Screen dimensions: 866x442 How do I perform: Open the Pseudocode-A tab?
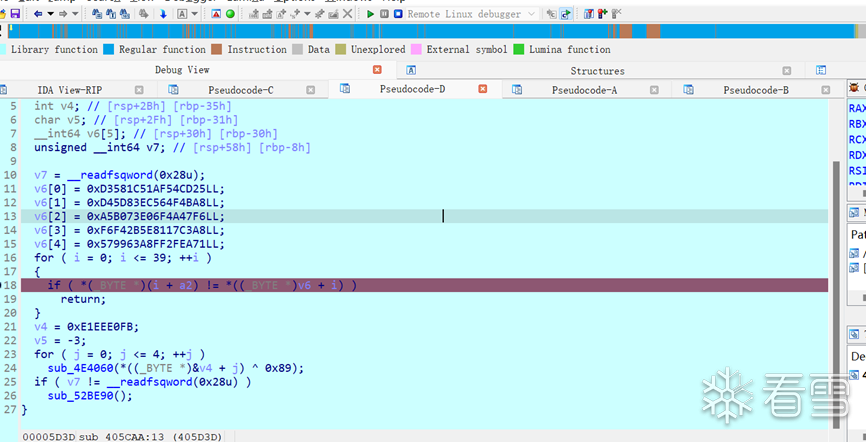(x=584, y=90)
